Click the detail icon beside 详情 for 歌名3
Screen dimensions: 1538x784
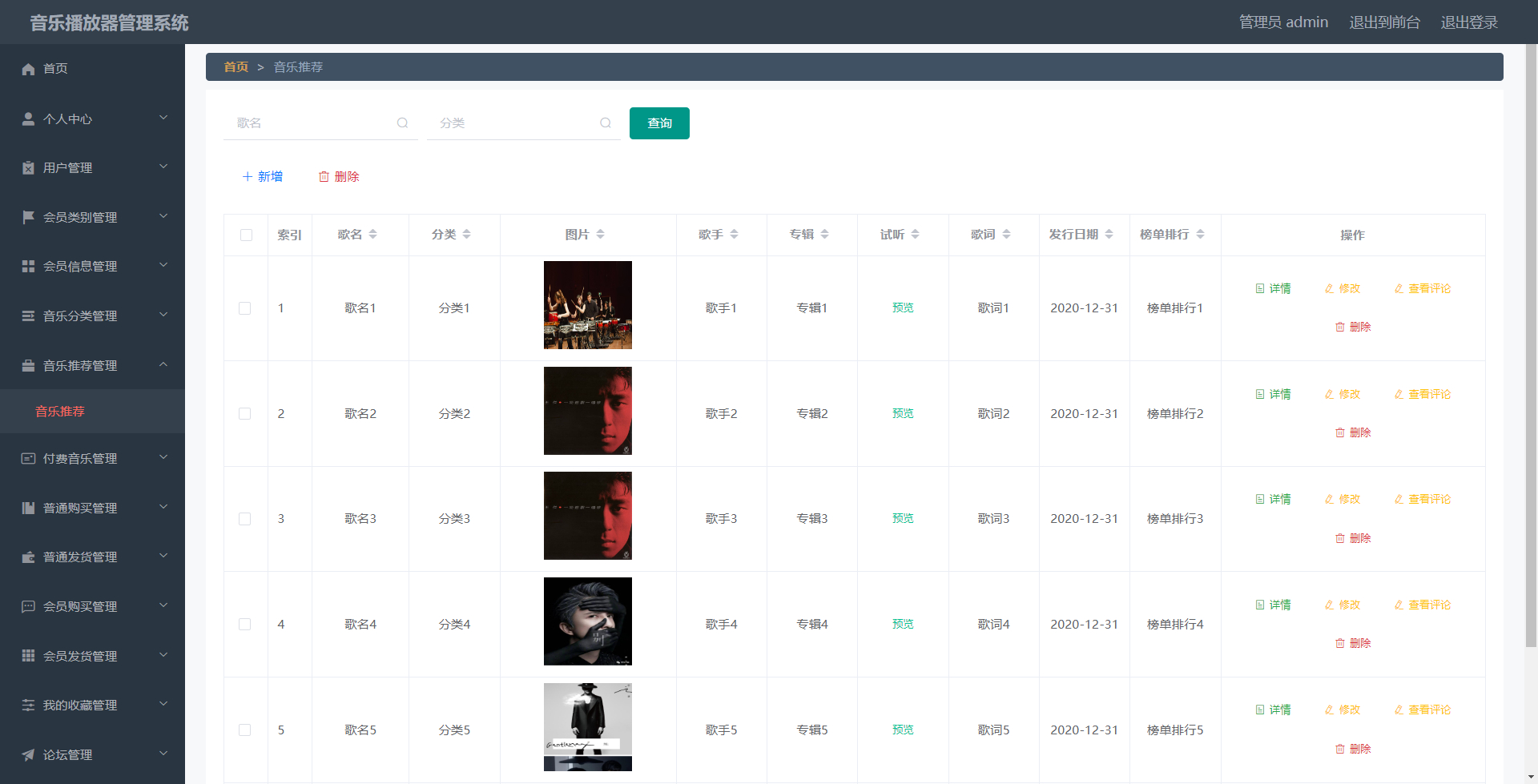1260,498
